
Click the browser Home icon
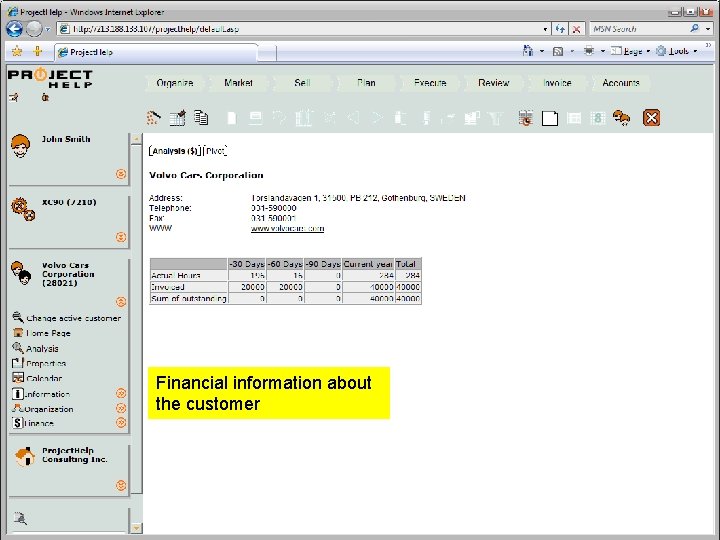[x=528, y=51]
